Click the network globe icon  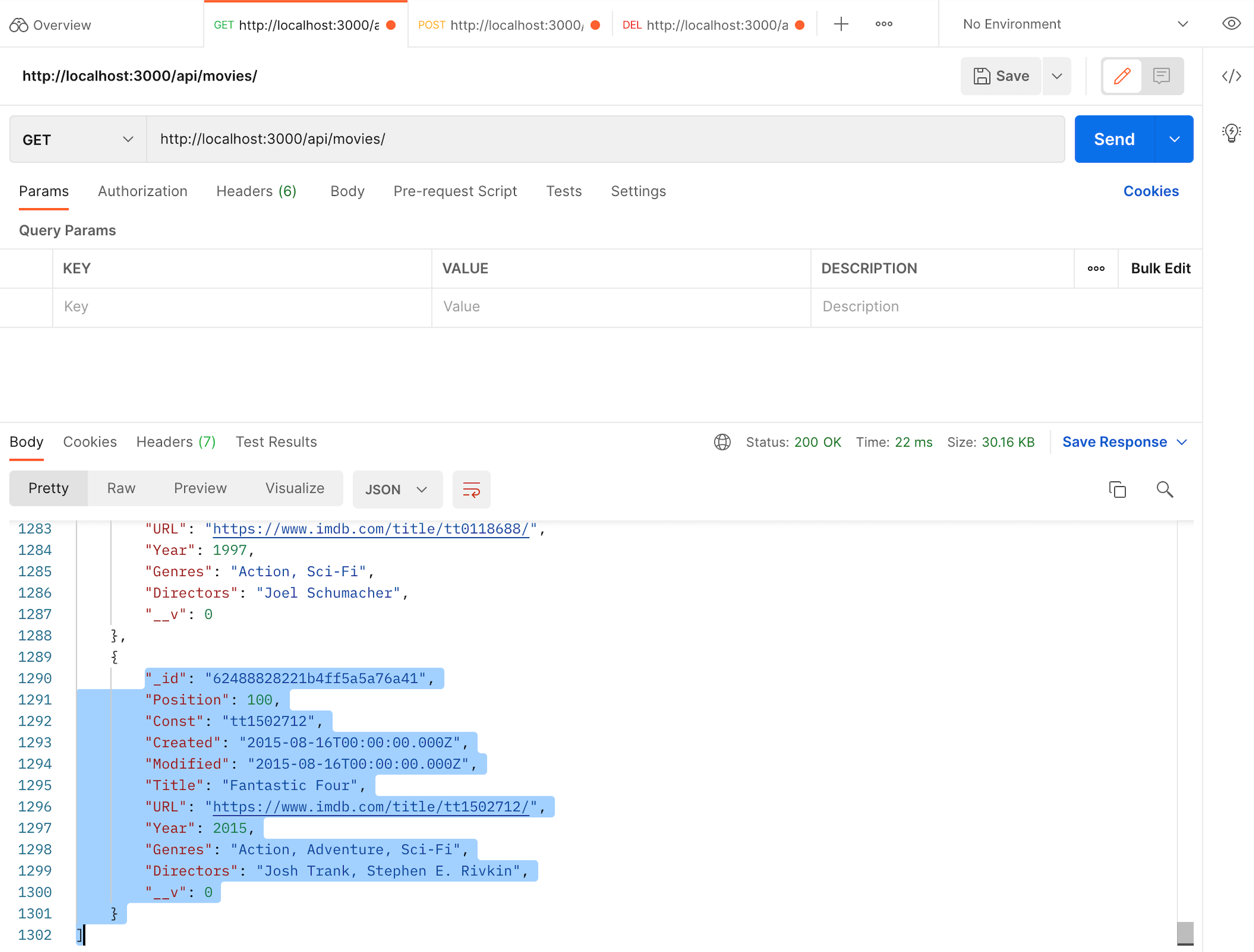pos(722,442)
